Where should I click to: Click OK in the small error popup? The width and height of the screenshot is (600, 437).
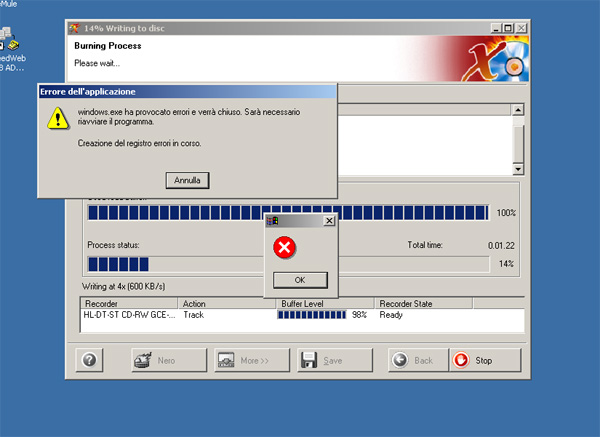[300, 280]
